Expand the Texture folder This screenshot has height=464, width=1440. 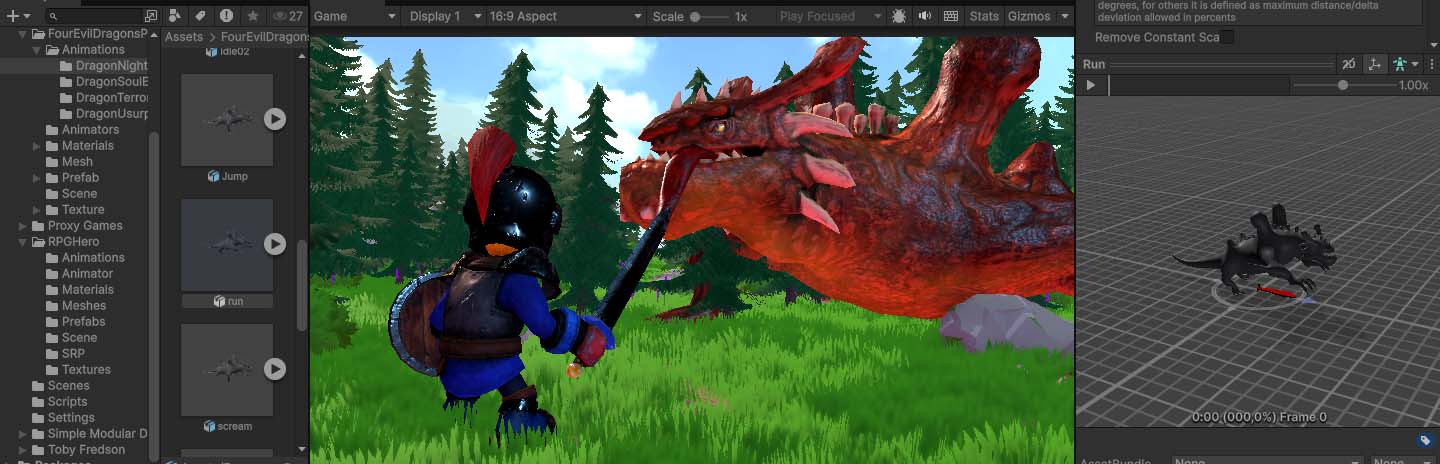pyautogui.click(x=37, y=209)
